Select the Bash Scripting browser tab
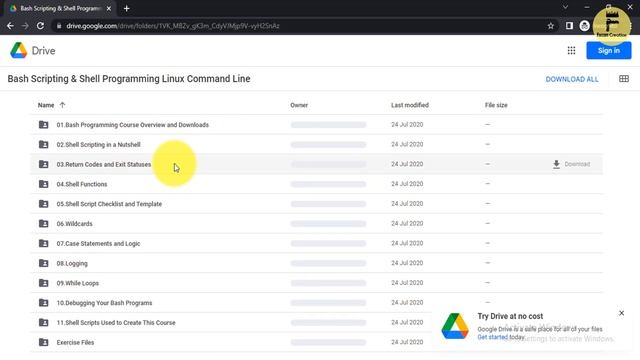The image size is (640, 360). point(60,9)
